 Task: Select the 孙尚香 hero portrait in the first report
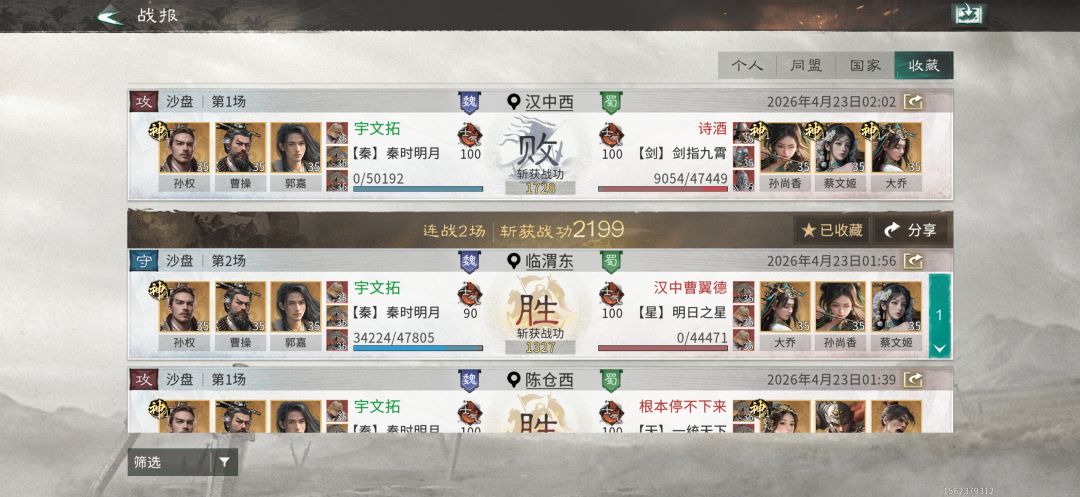point(785,156)
